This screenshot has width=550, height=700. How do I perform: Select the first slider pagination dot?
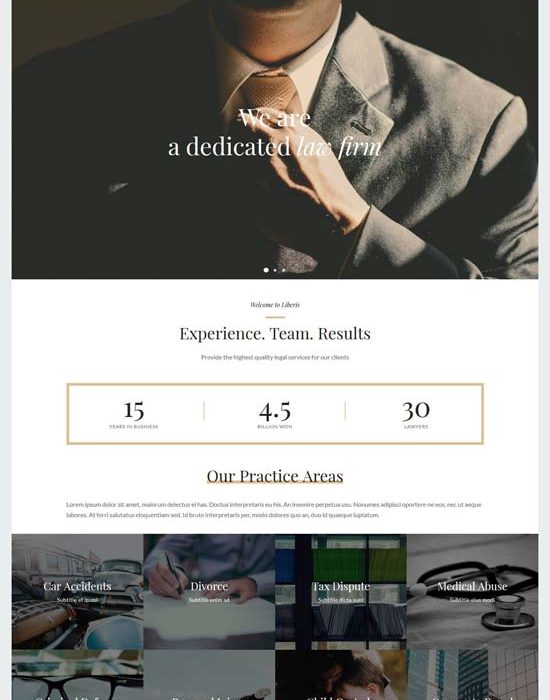[x=266, y=270]
